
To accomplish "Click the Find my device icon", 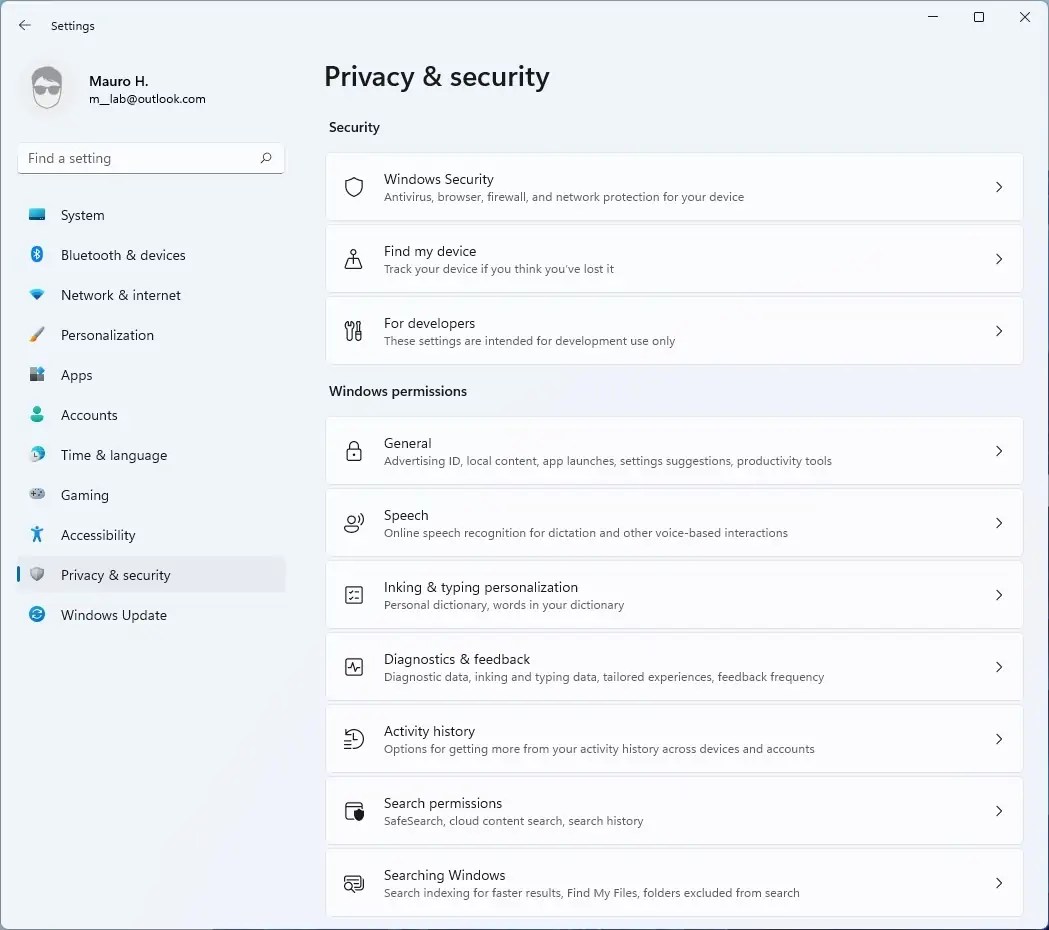I will tap(353, 259).
